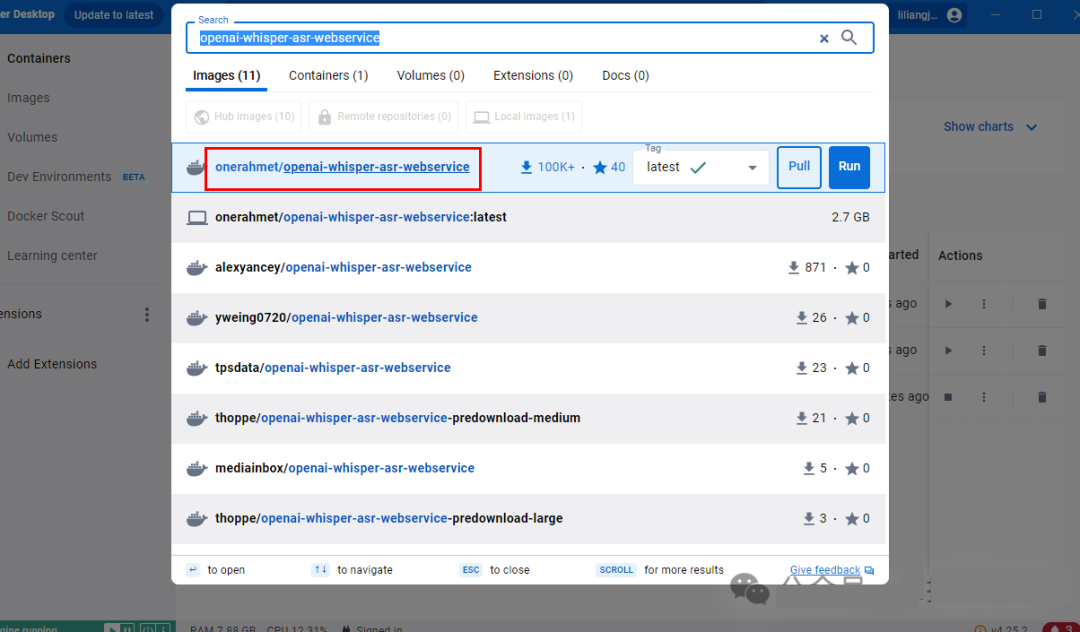The width and height of the screenshot is (1080, 632).
Task: Click download count icon in onerahmet row
Action: [x=526, y=167]
